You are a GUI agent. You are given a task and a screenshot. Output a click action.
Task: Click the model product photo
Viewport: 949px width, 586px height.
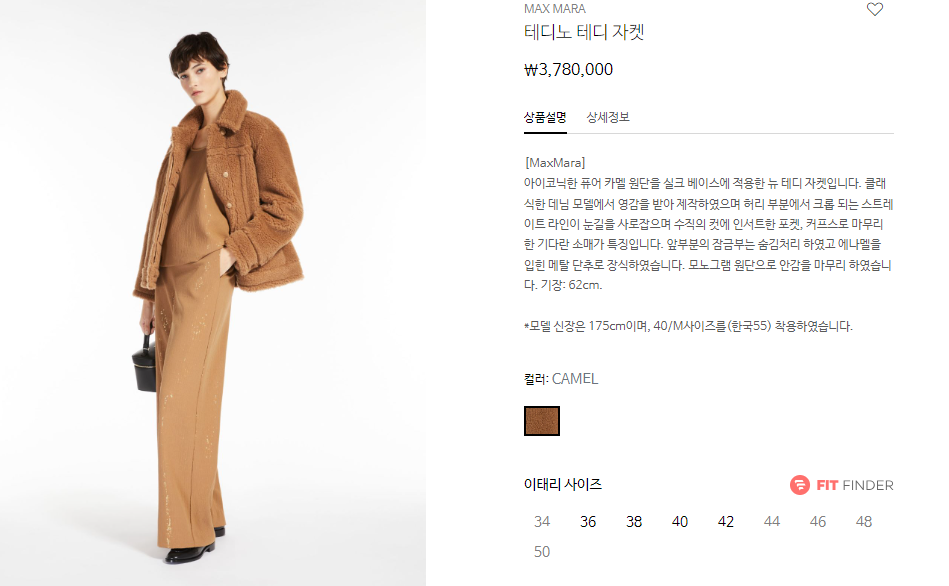[x=212, y=293]
